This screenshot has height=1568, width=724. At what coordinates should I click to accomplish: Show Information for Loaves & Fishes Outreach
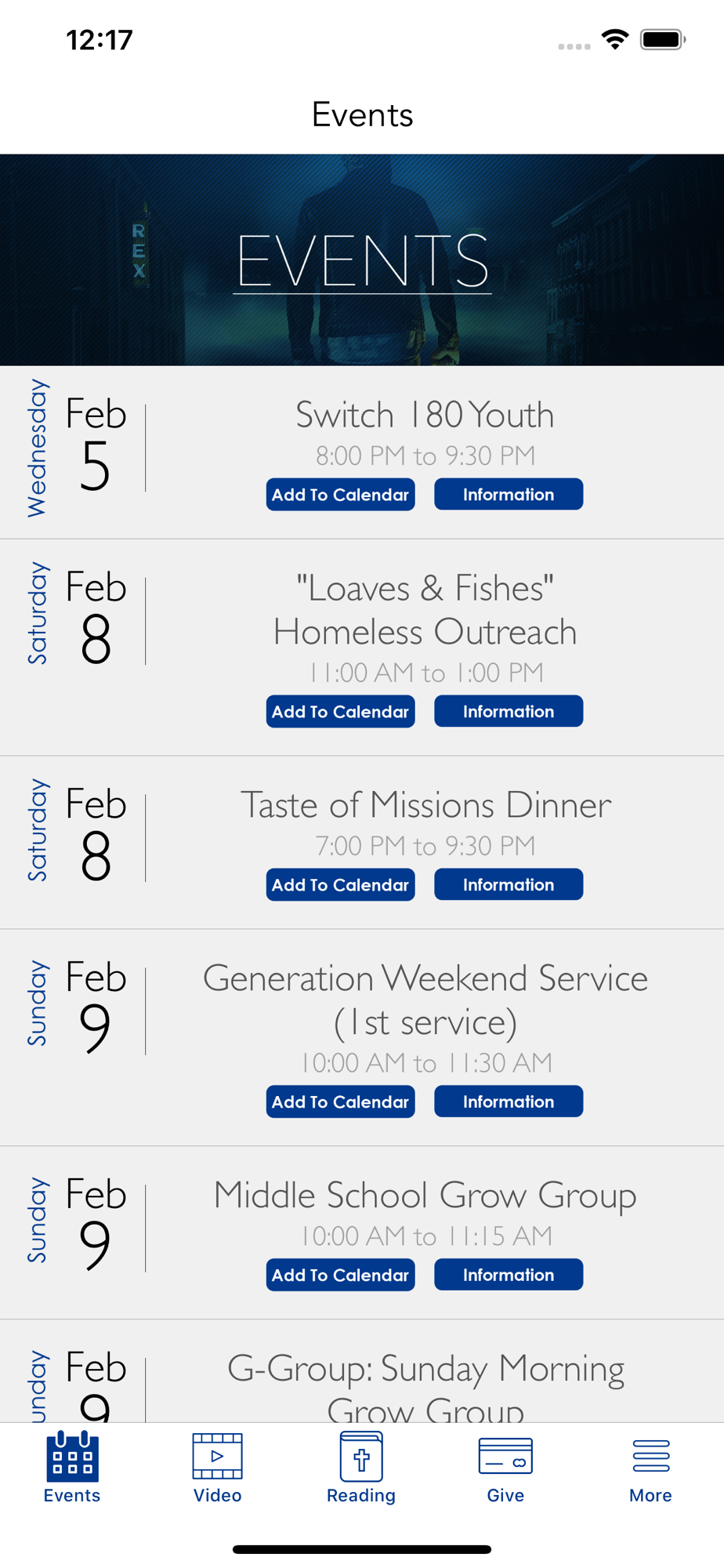(509, 712)
